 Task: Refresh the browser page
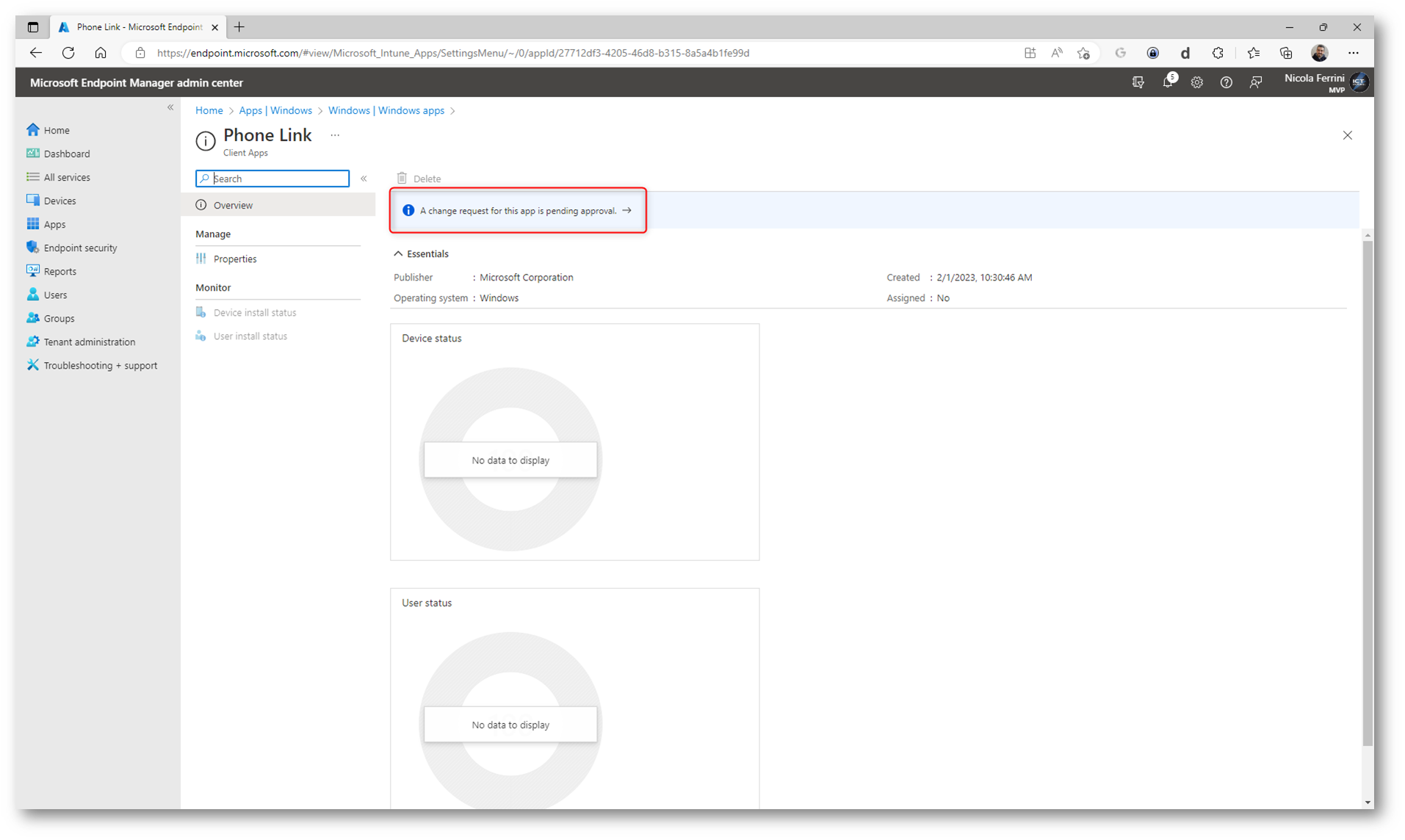pos(68,53)
